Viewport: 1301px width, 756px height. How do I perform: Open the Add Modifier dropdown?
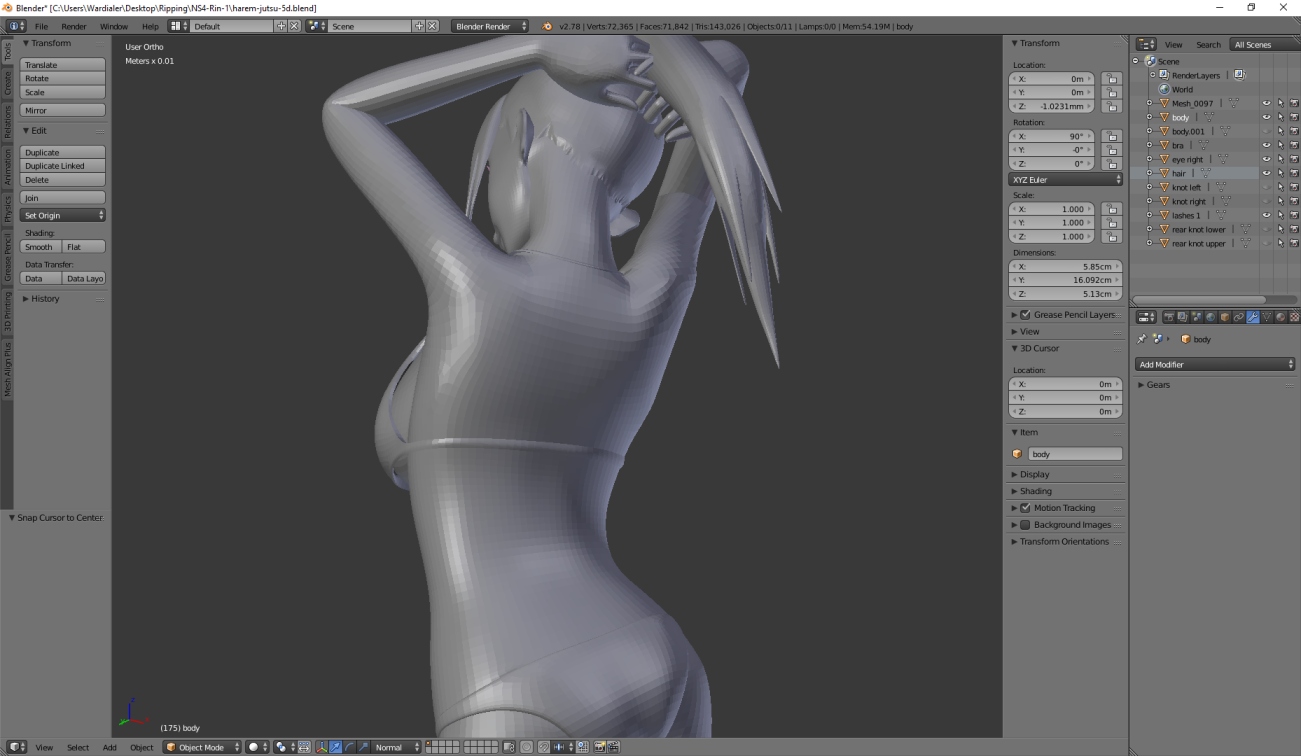pos(1215,365)
